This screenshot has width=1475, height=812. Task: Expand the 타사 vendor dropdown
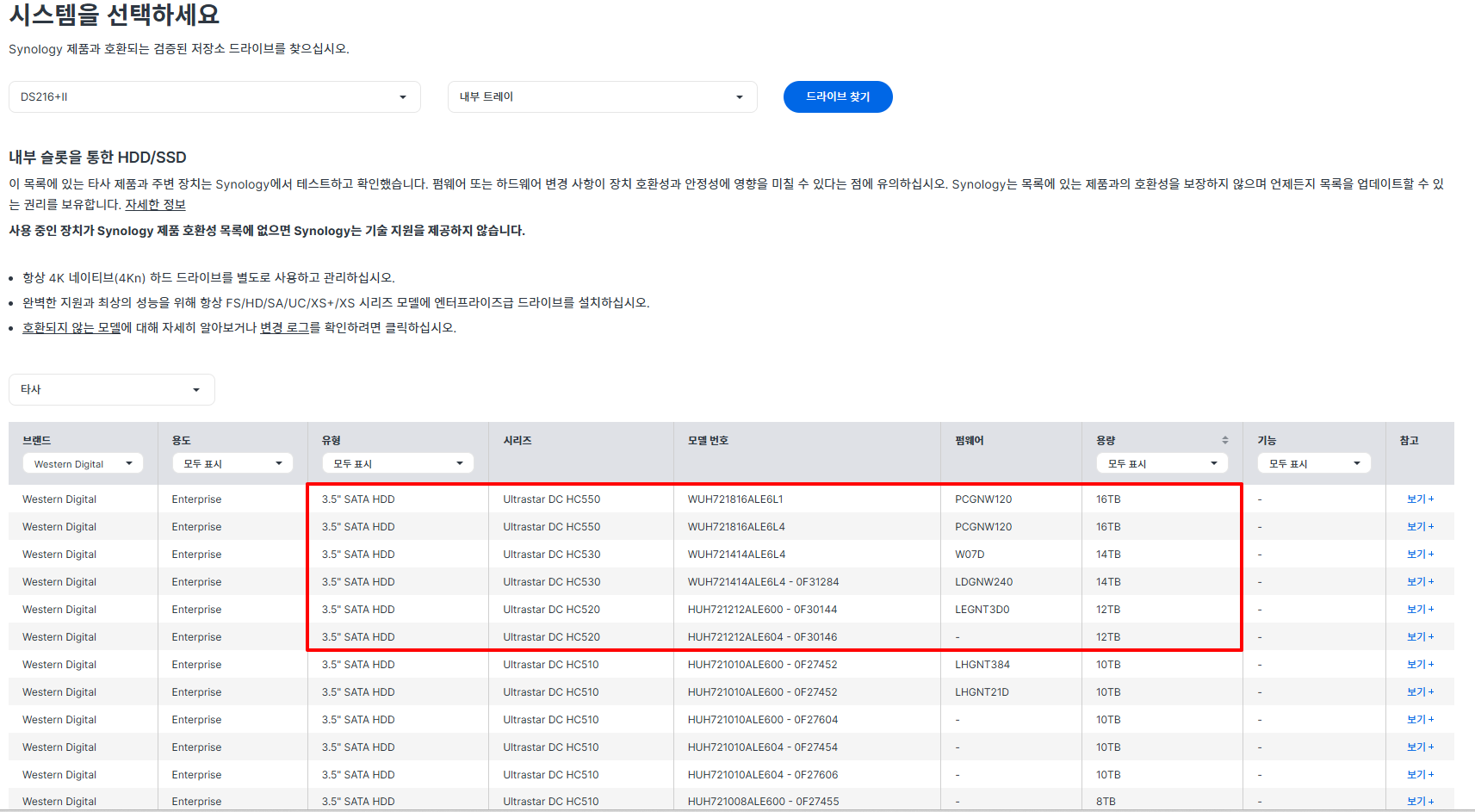[x=112, y=389]
